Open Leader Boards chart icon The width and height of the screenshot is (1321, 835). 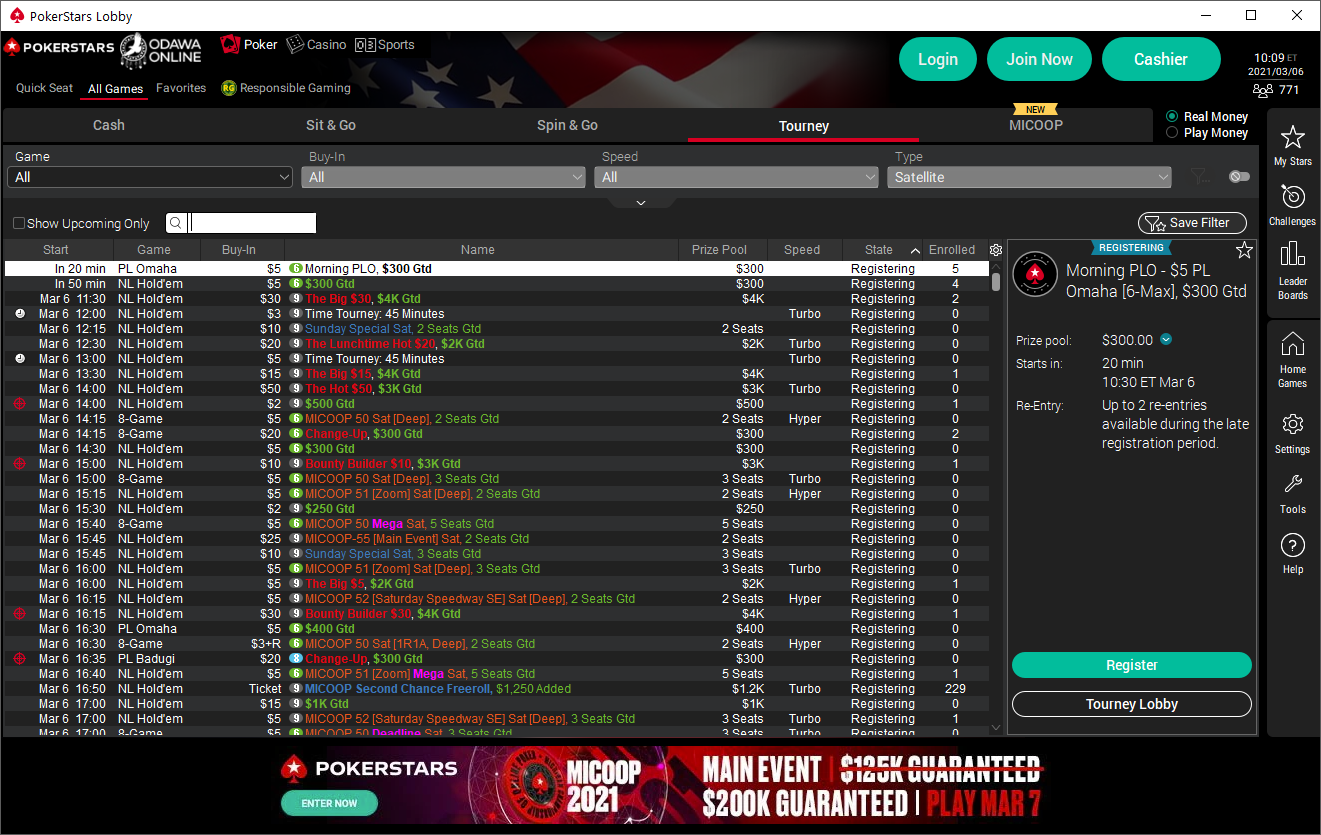pyautogui.click(x=1293, y=254)
